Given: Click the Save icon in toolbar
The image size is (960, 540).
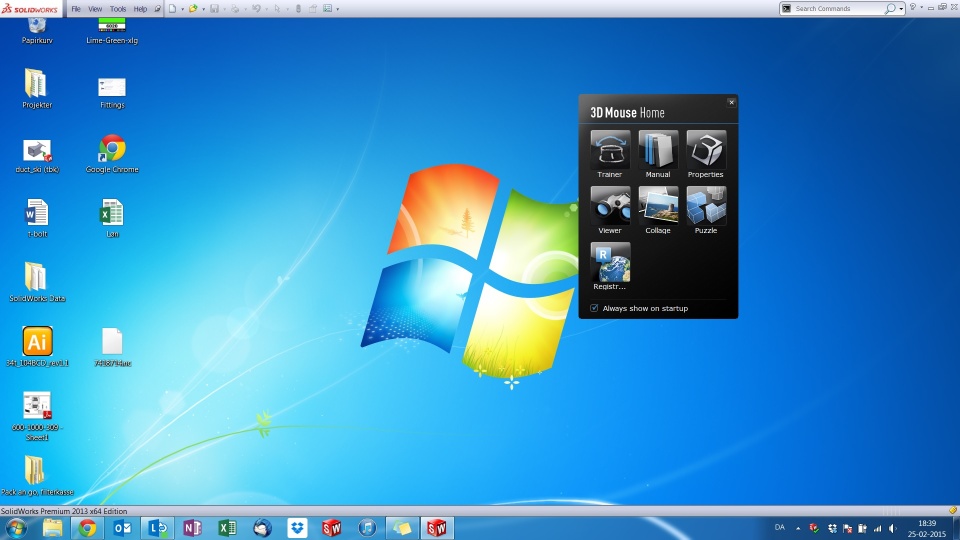Looking at the screenshot, I should pos(214,9).
